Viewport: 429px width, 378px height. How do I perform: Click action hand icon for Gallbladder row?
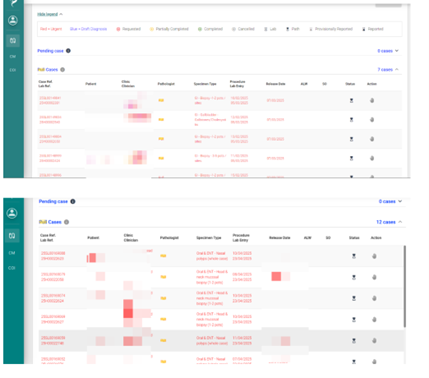[x=372, y=120]
